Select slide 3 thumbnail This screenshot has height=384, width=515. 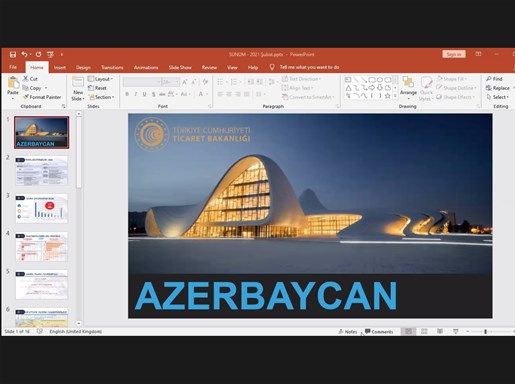point(41,209)
